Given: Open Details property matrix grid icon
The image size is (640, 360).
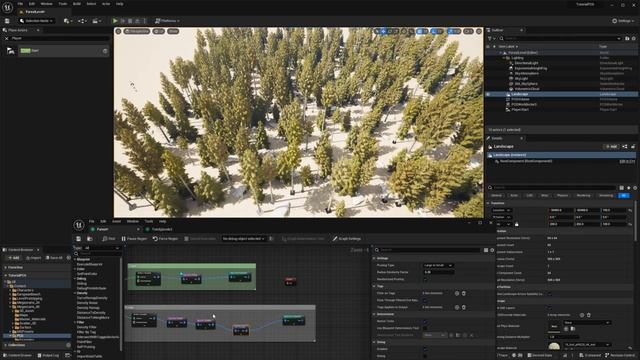Looking at the screenshot, I should (622, 188).
